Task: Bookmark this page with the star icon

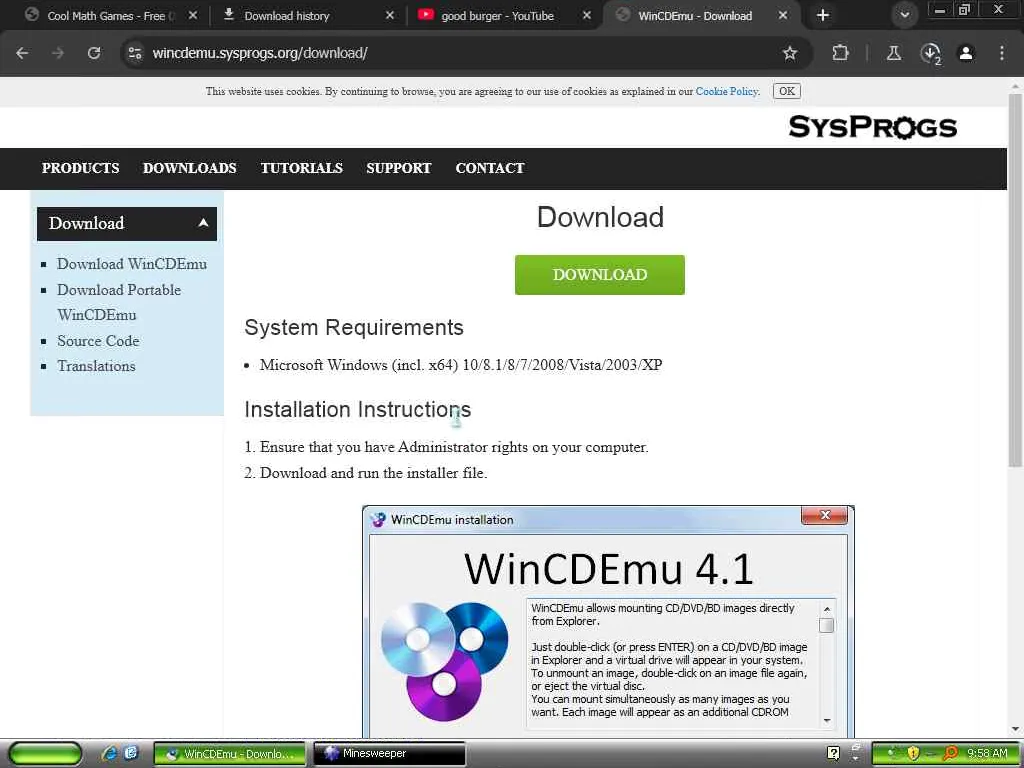Action: tap(790, 53)
